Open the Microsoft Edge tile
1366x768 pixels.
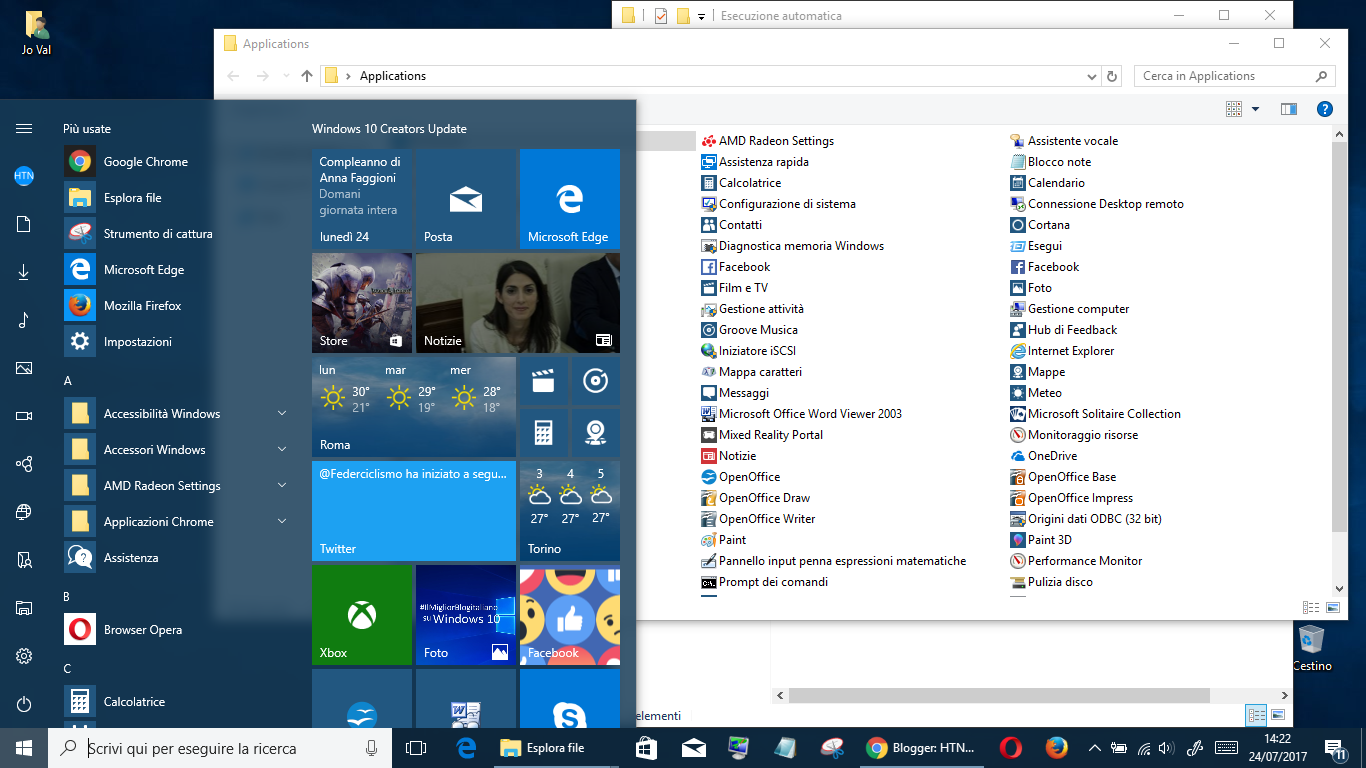570,200
